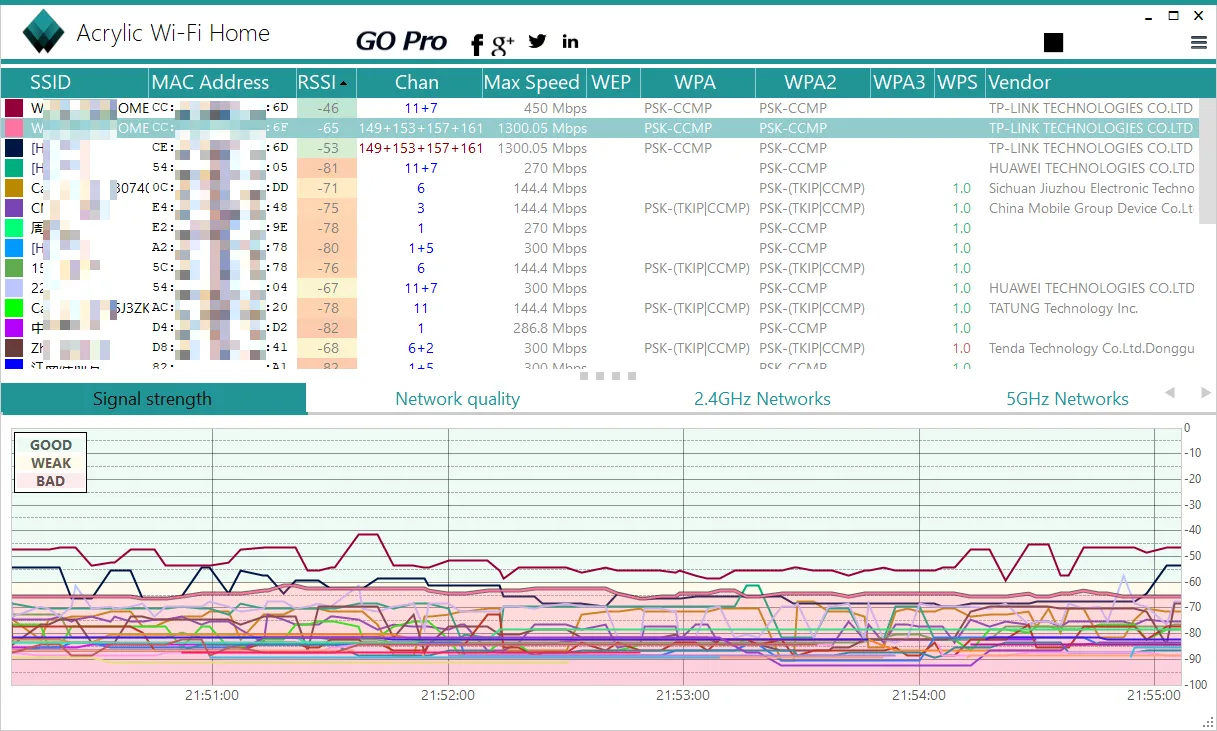Click the MAC address cell ending in :9E
Viewport: 1217px width, 731px height.
coord(222,228)
